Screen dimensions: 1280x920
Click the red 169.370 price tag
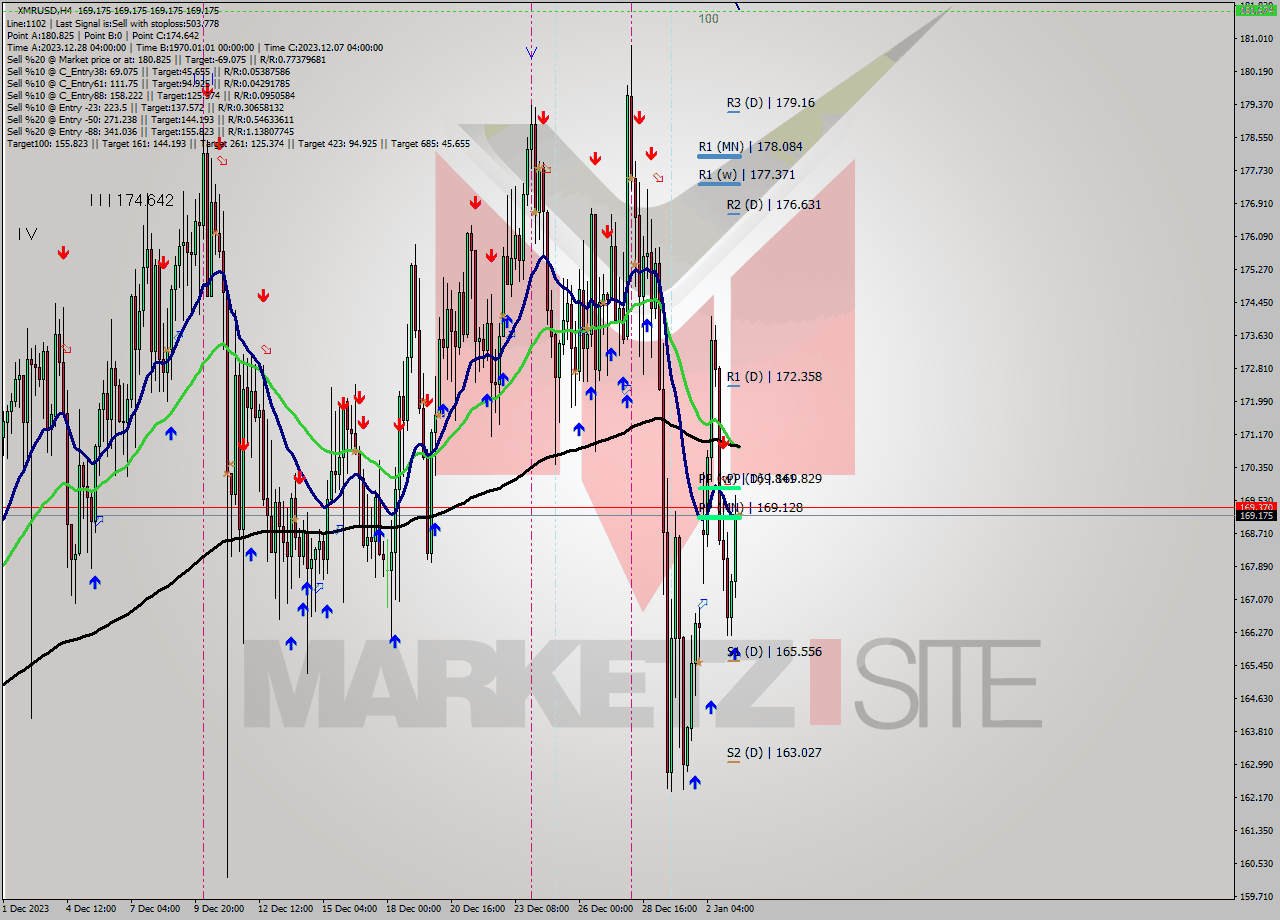pos(1256,506)
